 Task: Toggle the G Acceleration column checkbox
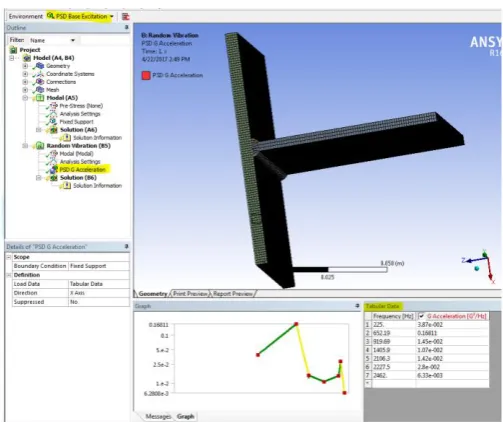tap(421, 316)
